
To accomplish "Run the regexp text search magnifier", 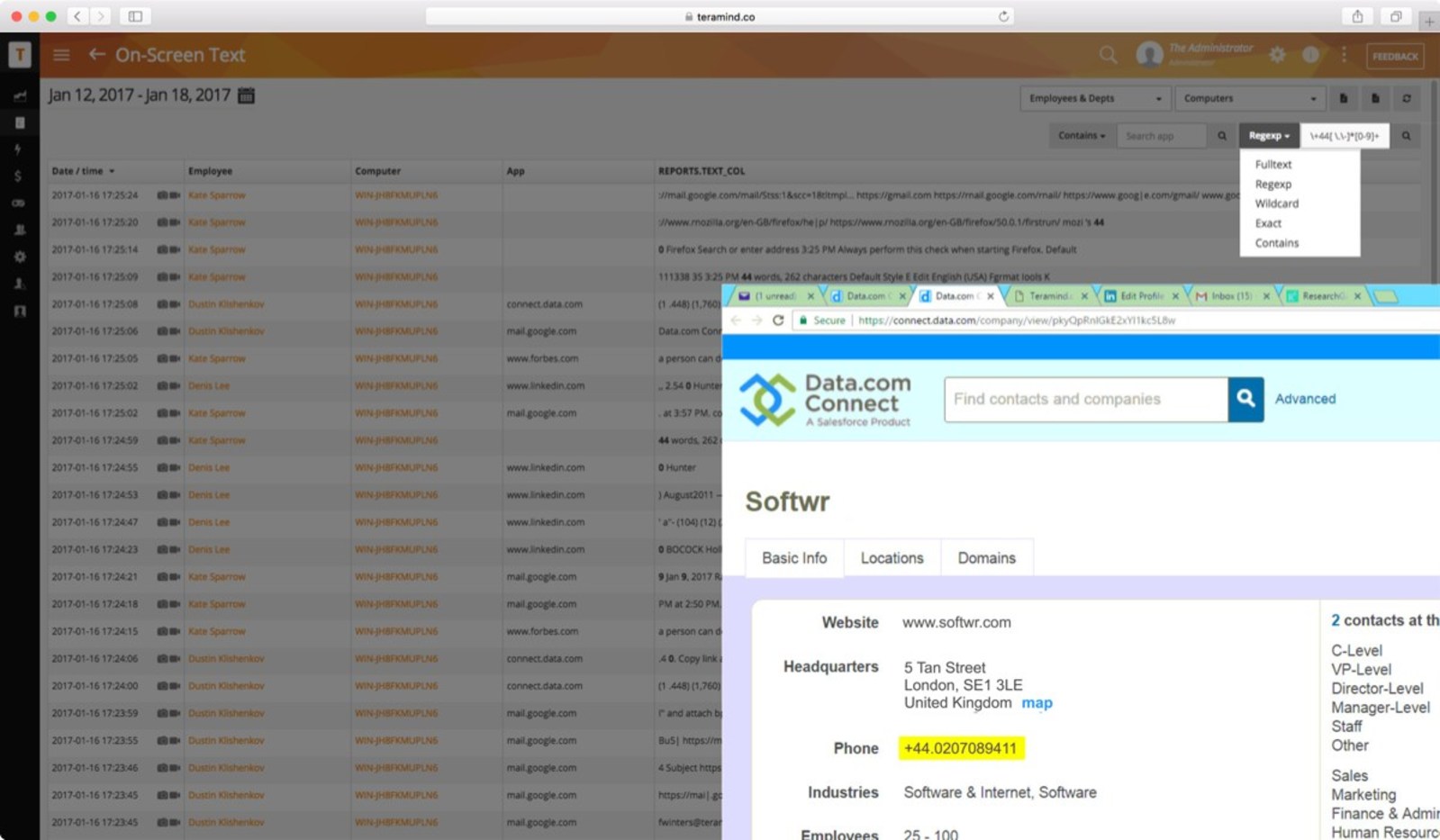I will point(1406,136).
